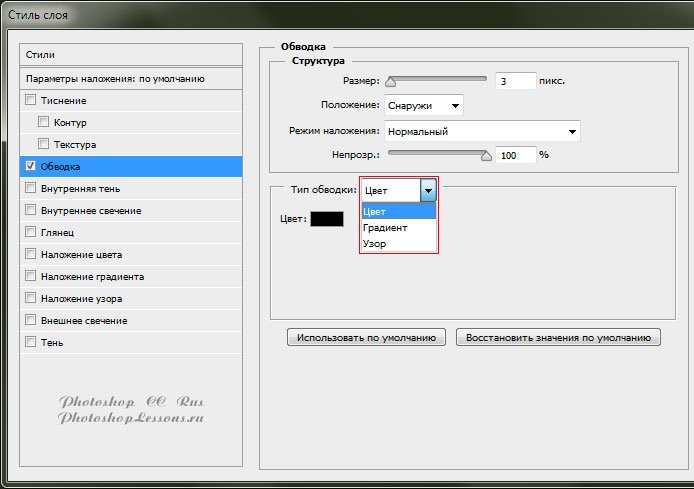Open the Положение dropdown
The height and width of the screenshot is (489, 694).
coord(424,104)
